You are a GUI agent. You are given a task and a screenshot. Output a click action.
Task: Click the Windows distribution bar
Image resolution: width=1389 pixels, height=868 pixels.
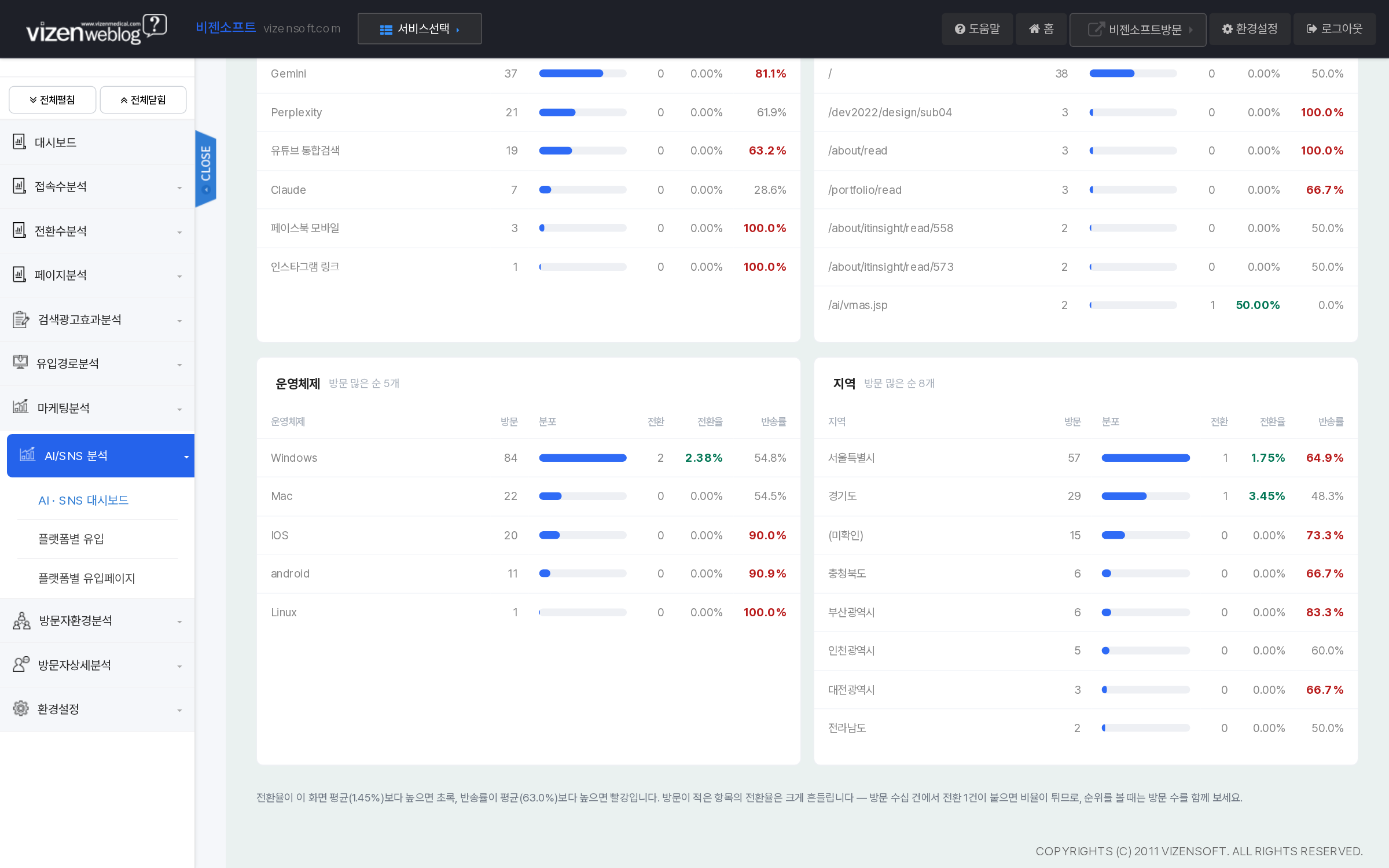pos(583,458)
